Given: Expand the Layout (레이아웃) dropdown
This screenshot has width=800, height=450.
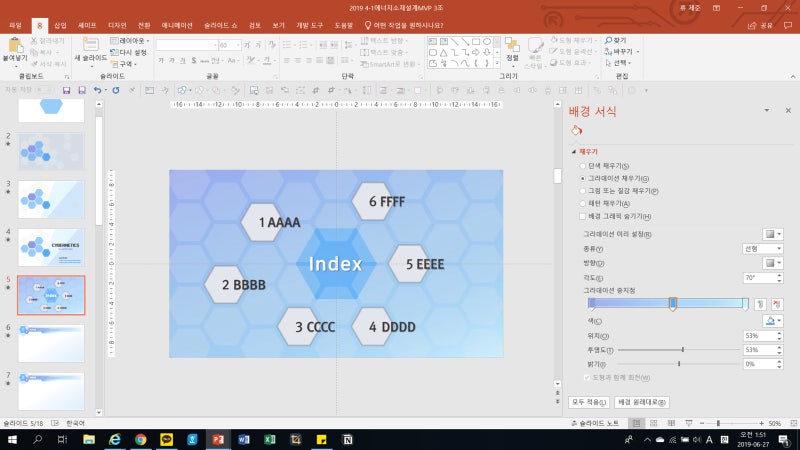Looking at the screenshot, I should click(133, 41).
